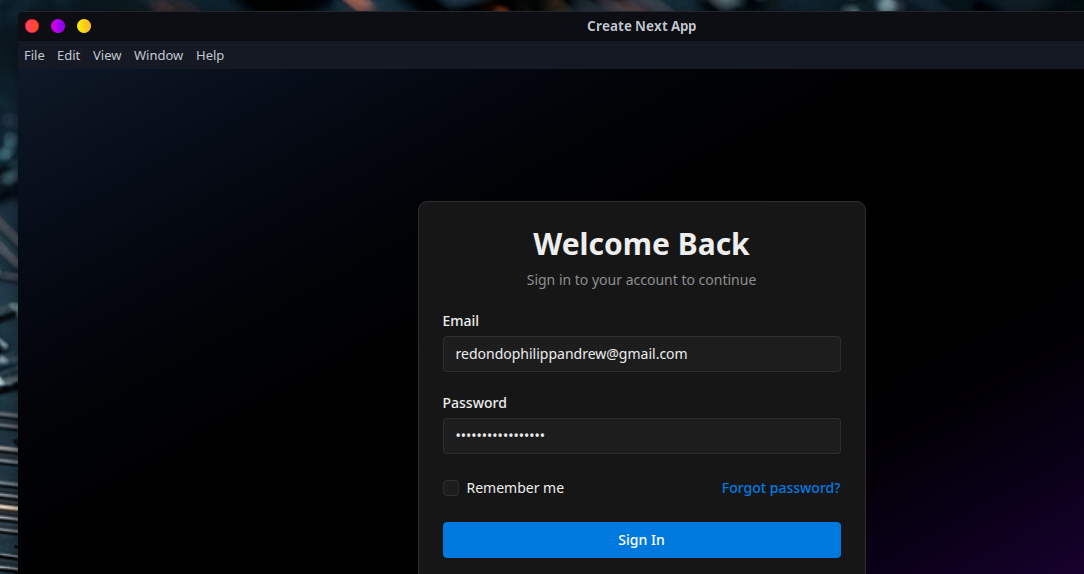Close the window with the red button
The width and height of the screenshot is (1084, 574).
(x=32, y=26)
